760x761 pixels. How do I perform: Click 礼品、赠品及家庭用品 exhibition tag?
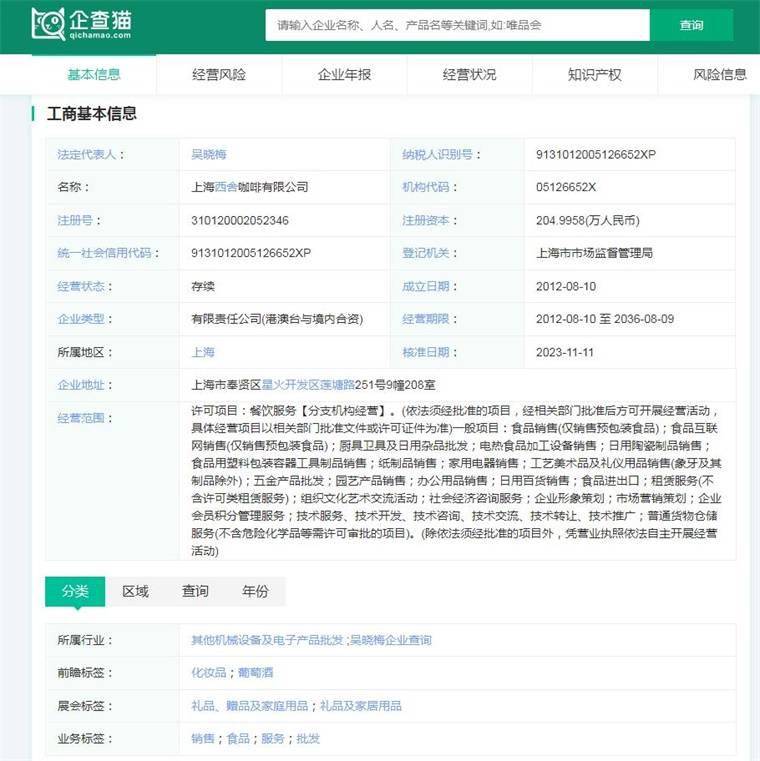249,706
